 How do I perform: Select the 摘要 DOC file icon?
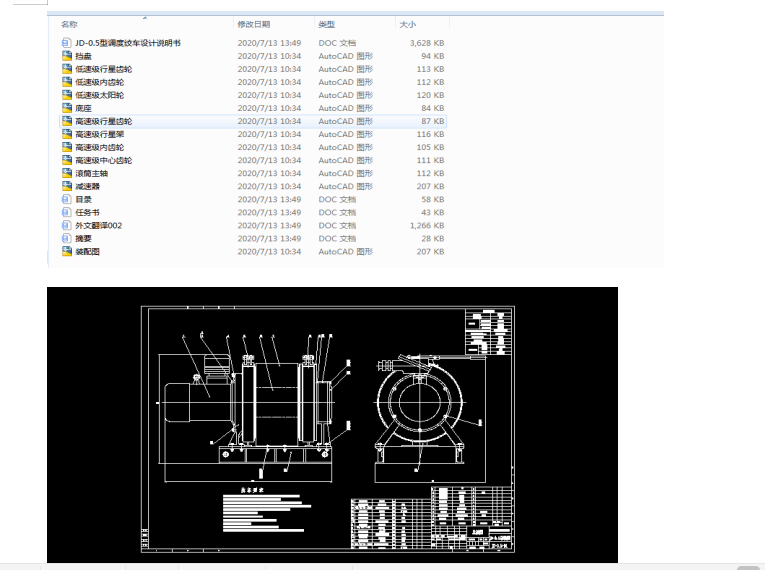click(x=67, y=238)
